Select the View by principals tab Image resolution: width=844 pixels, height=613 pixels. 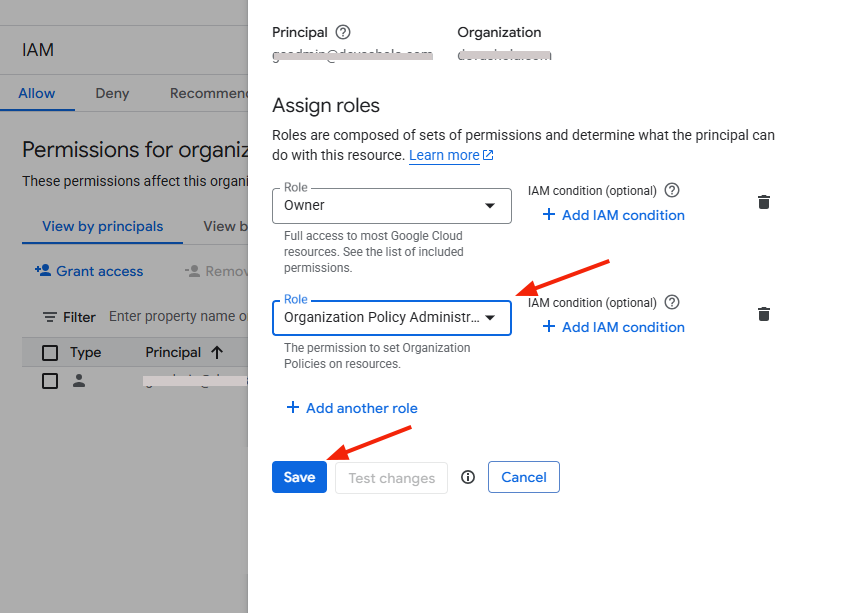click(x=102, y=226)
